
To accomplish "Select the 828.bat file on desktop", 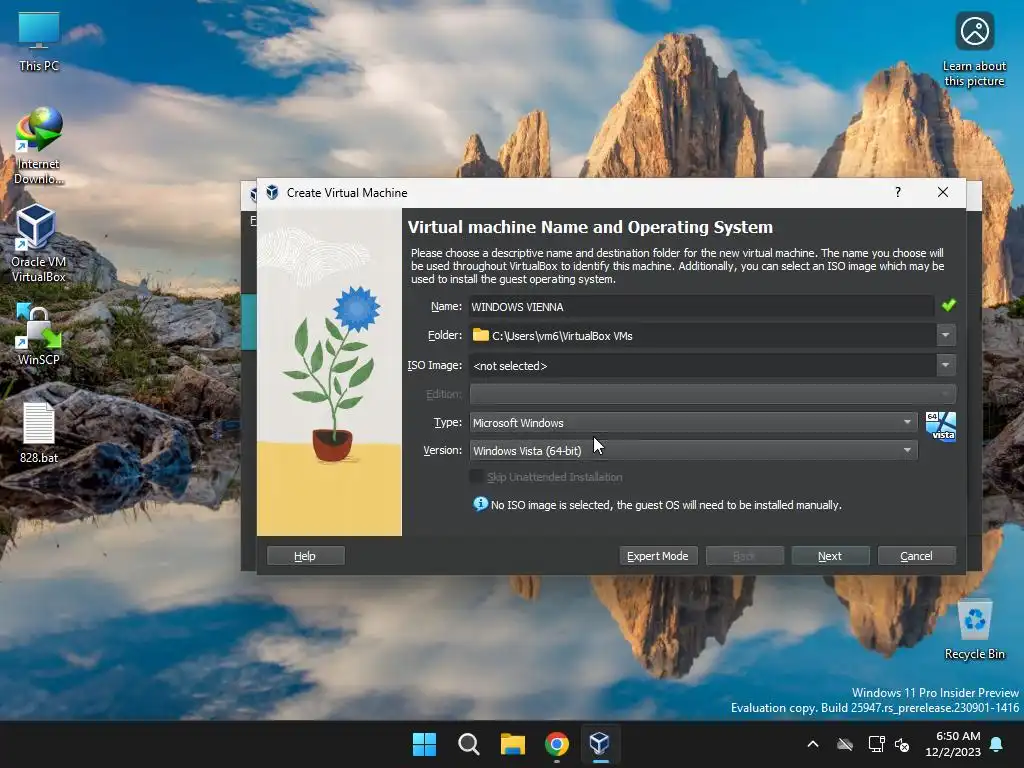I will tap(39, 432).
